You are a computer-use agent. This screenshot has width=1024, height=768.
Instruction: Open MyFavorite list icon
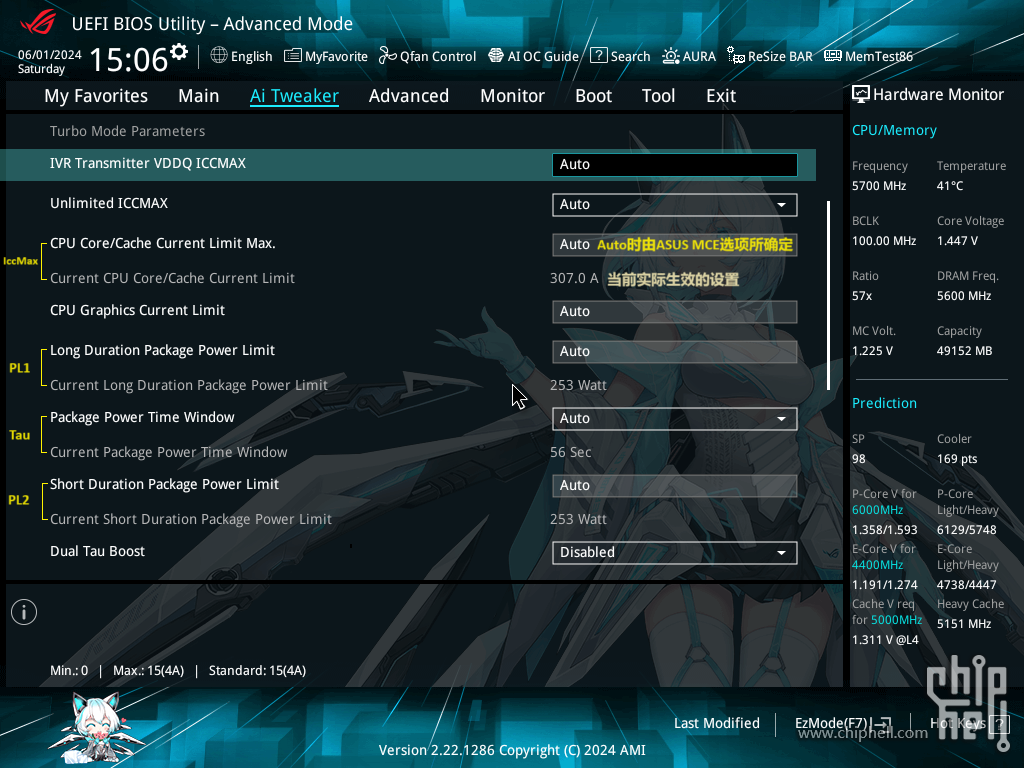click(293, 56)
